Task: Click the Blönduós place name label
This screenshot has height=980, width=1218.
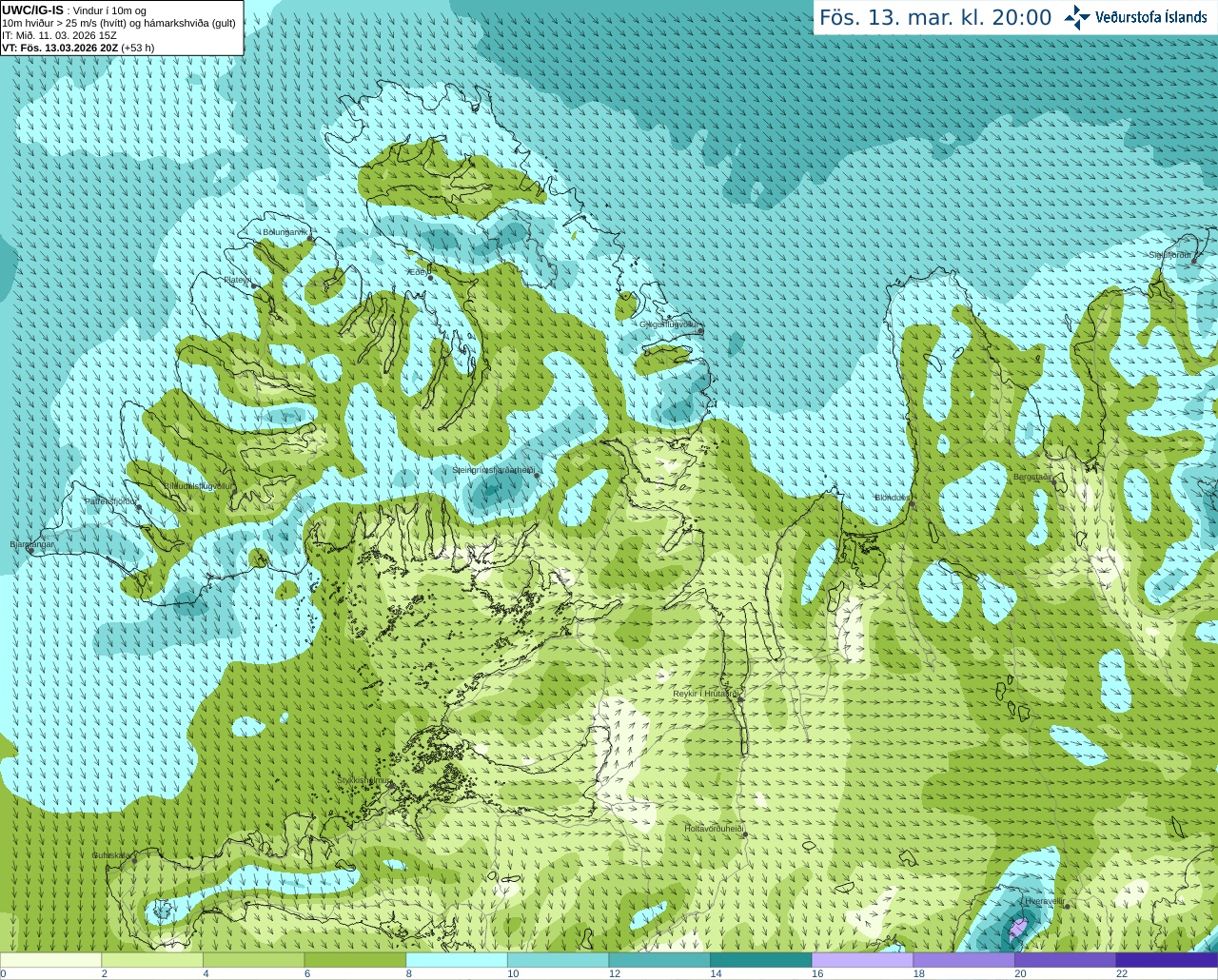Action: [x=893, y=497]
